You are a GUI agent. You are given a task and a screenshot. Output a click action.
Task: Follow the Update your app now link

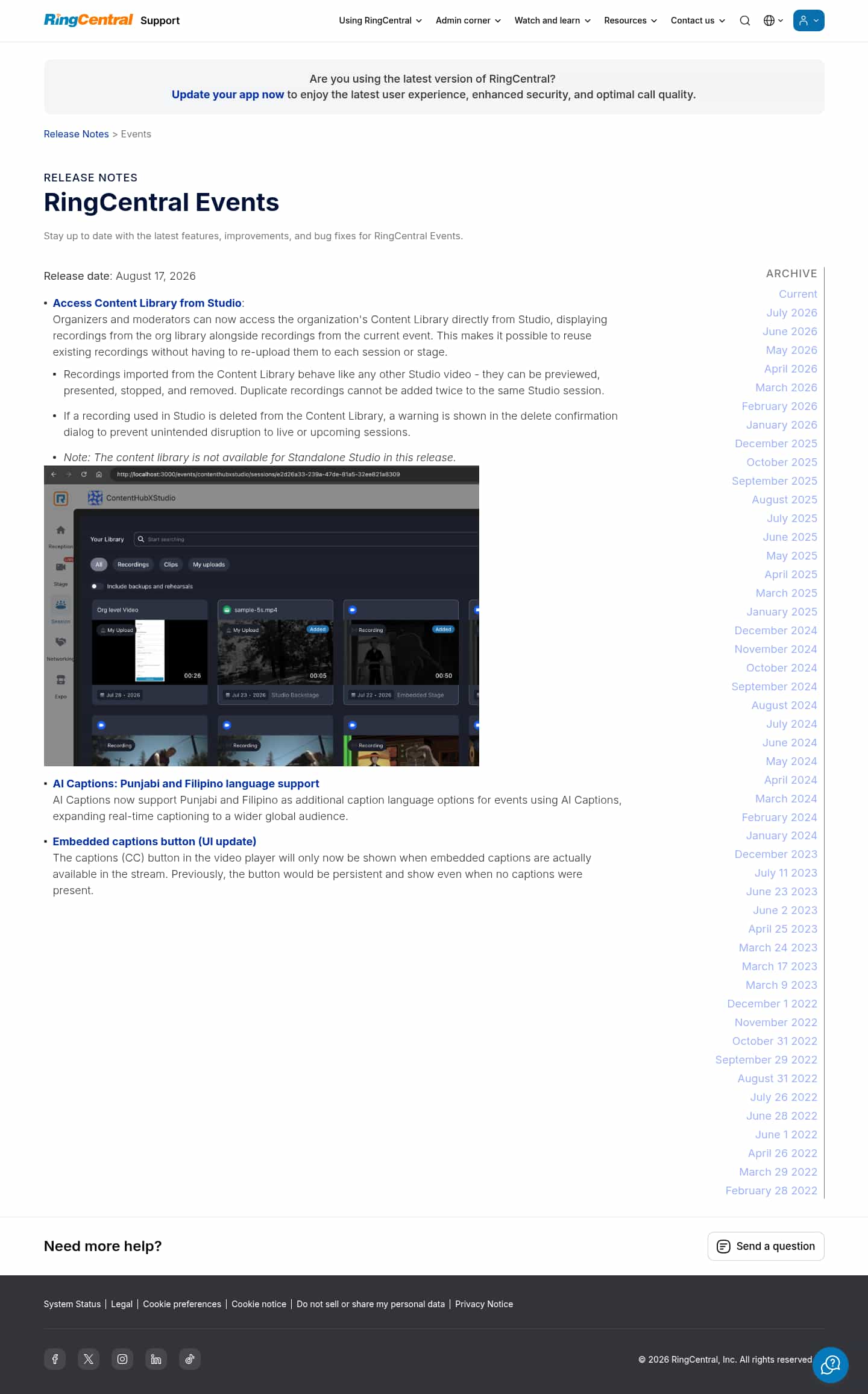(x=228, y=95)
